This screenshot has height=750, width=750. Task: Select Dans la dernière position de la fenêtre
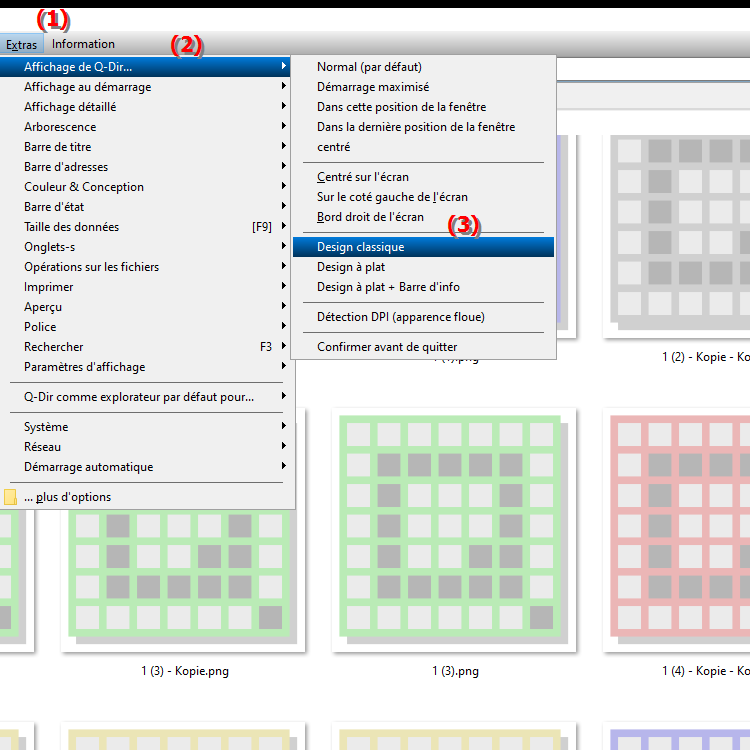click(x=423, y=127)
